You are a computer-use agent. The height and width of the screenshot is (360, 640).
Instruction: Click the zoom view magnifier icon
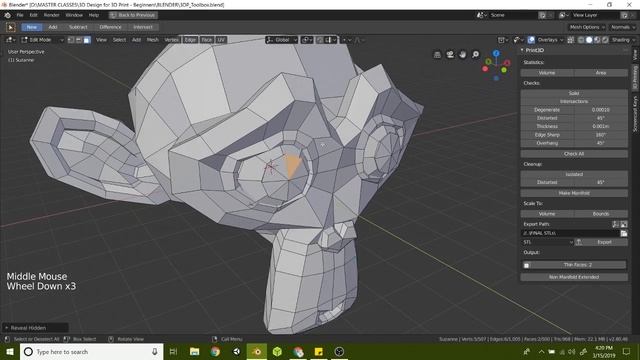[x=476, y=54]
